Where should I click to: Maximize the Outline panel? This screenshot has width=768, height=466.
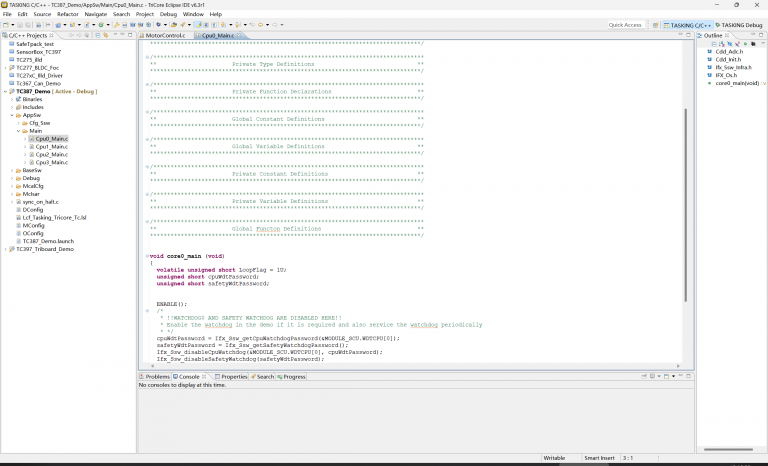tap(761, 35)
